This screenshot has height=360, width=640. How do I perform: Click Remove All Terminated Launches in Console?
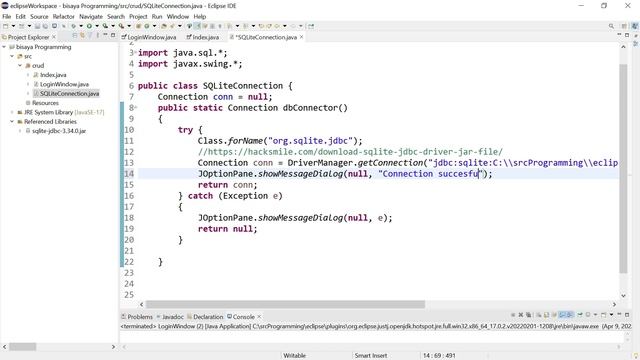click(x=529, y=315)
